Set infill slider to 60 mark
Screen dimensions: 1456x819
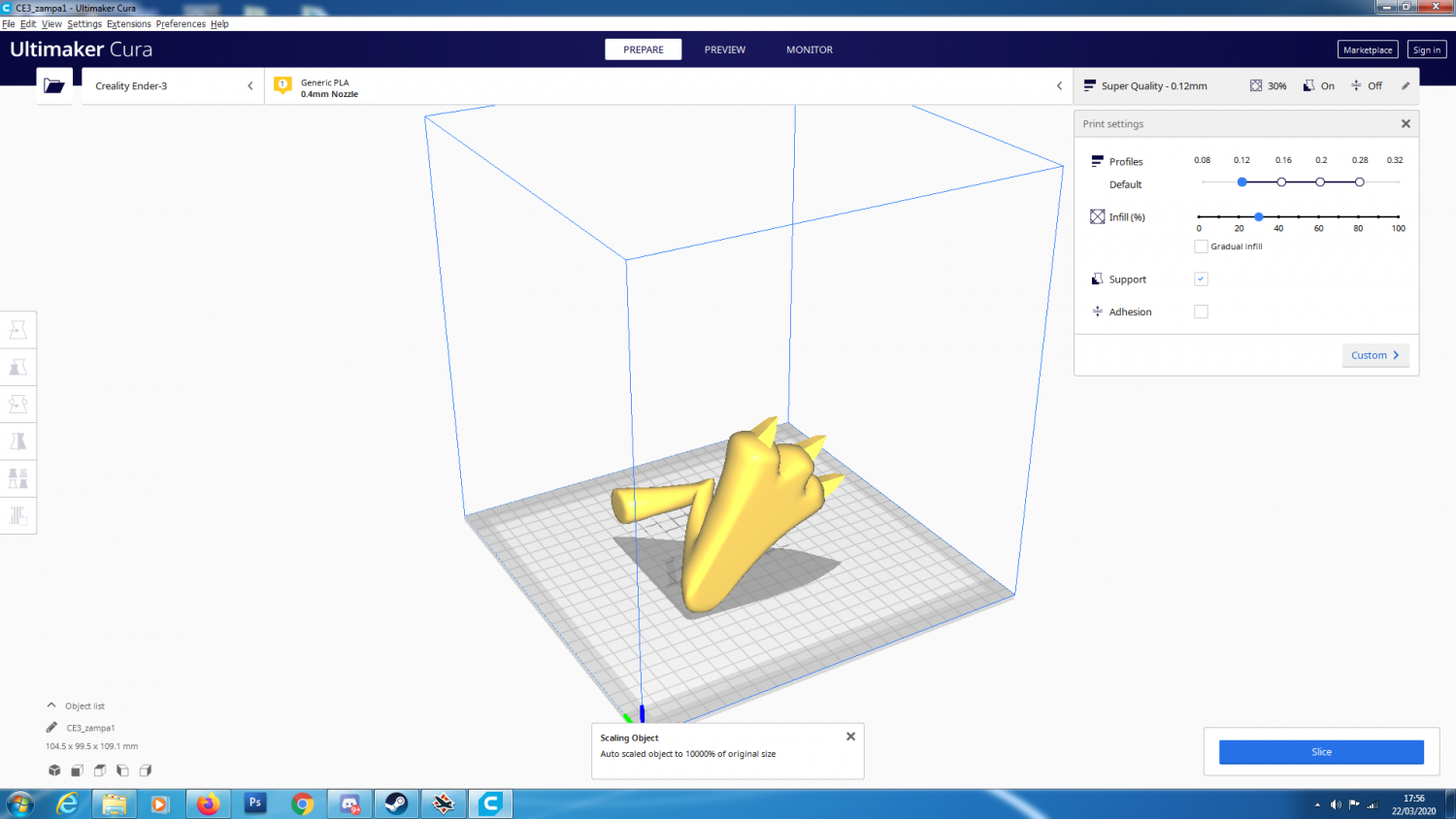pyautogui.click(x=1318, y=216)
